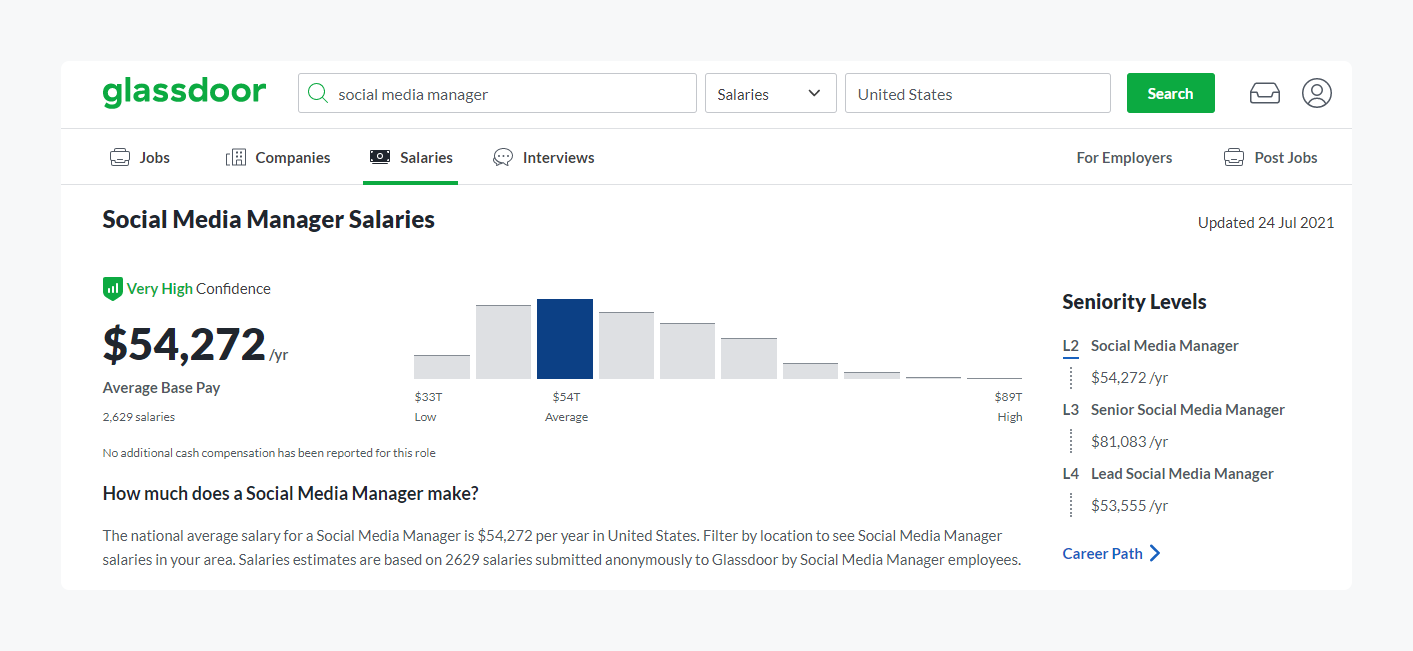1413x651 pixels.
Task: Click the green Very High Confidence shield icon
Action: click(x=112, y=289)
